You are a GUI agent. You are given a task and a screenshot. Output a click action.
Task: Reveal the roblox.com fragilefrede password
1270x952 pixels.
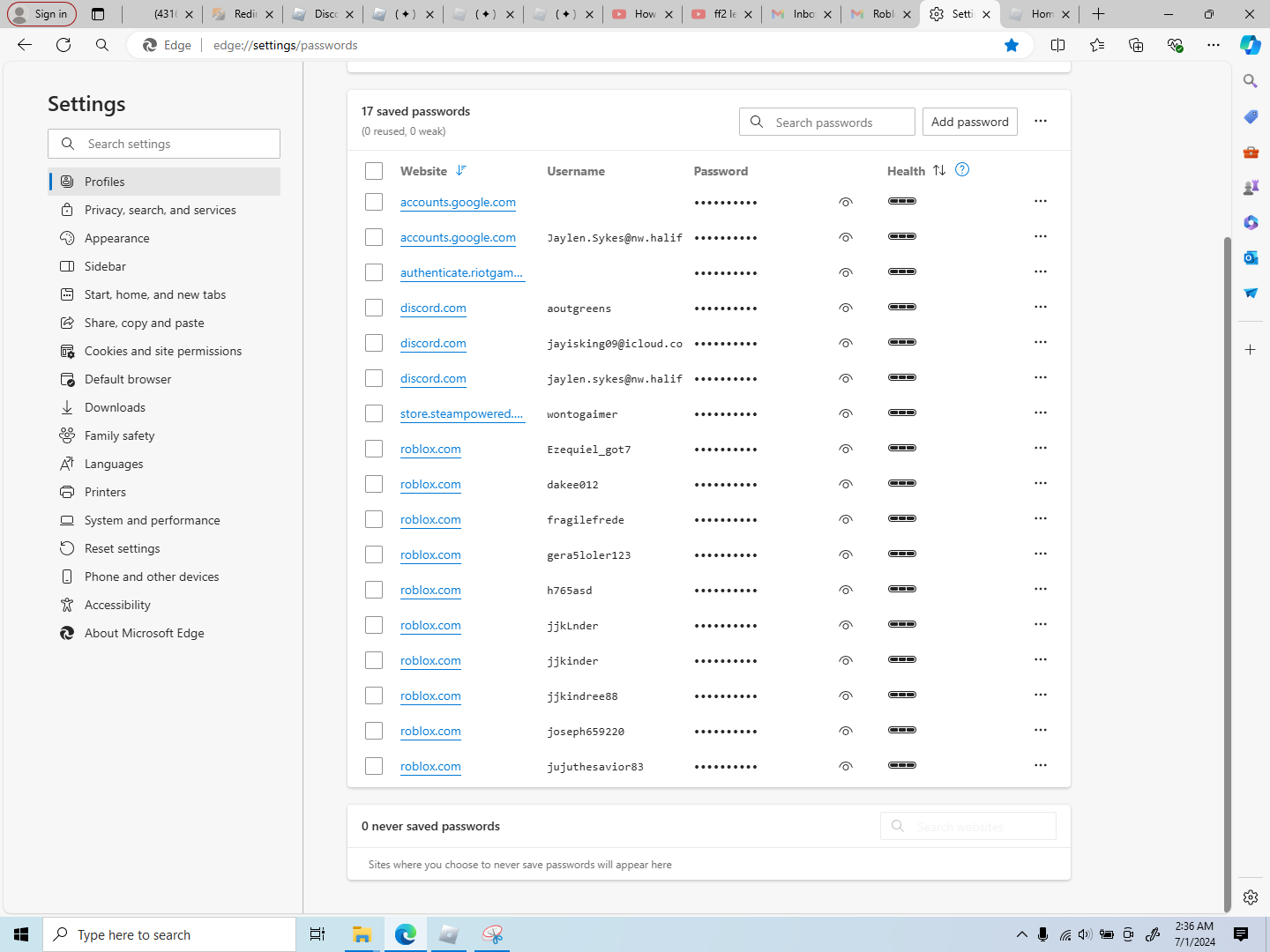(846, 519)
